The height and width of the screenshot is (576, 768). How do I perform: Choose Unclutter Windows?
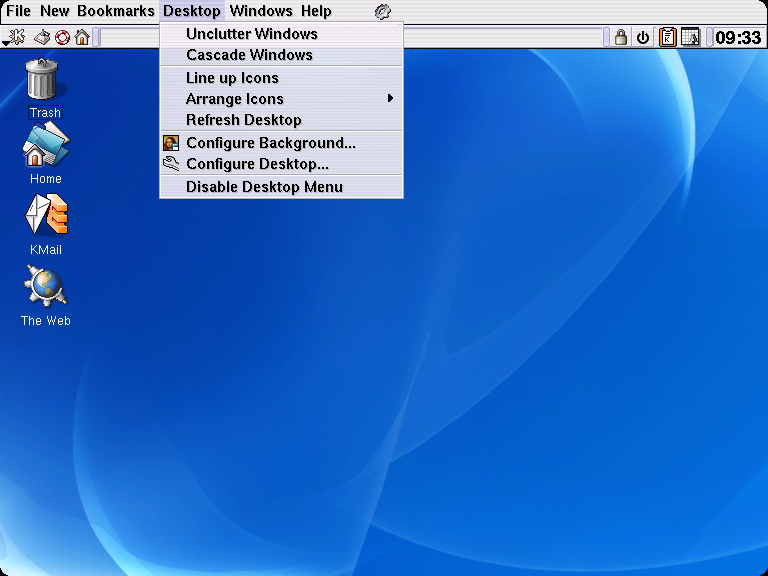(x=282, y=34)
